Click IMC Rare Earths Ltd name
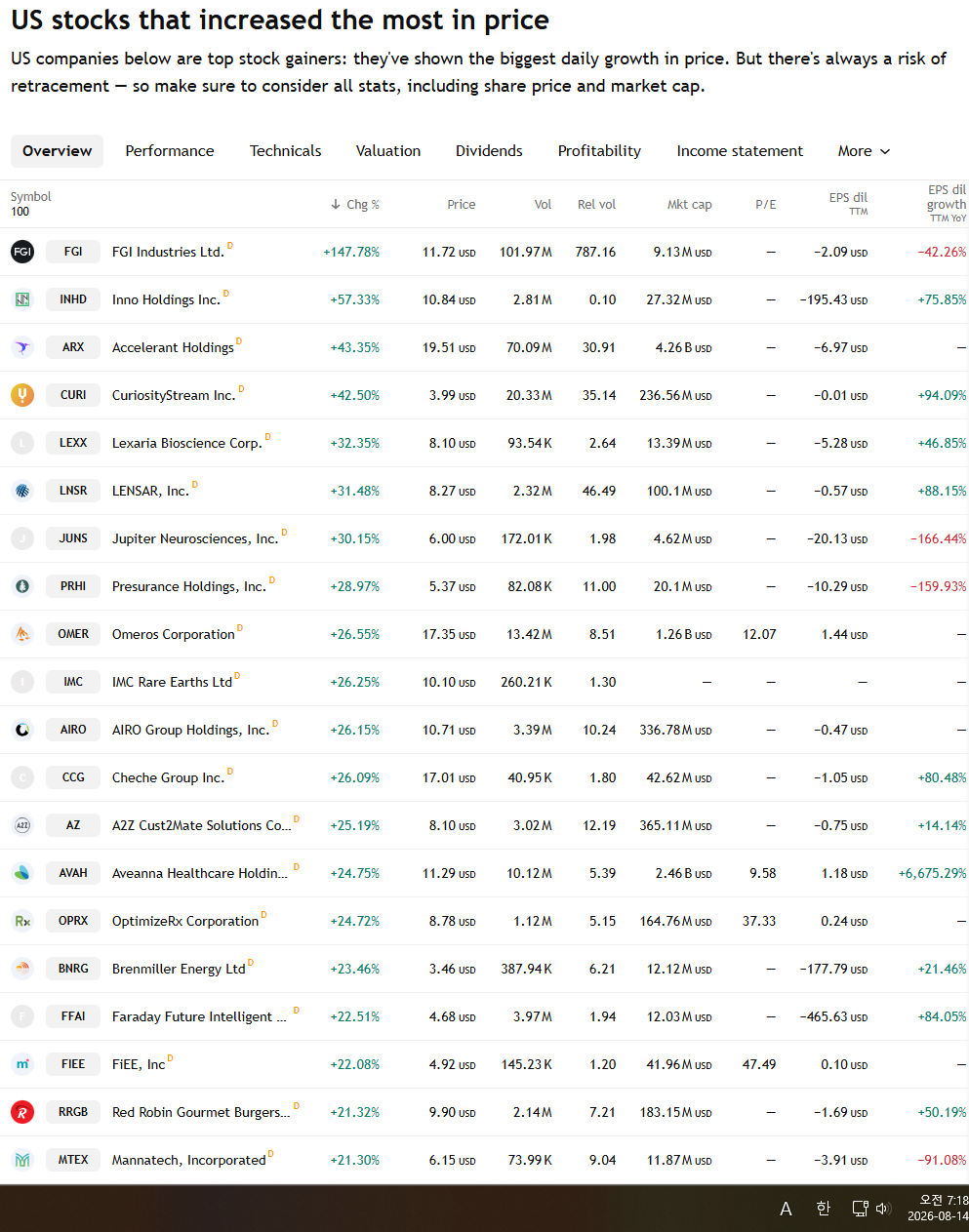Viewport: 969px width, 1232px height. (x=173, y=682)
